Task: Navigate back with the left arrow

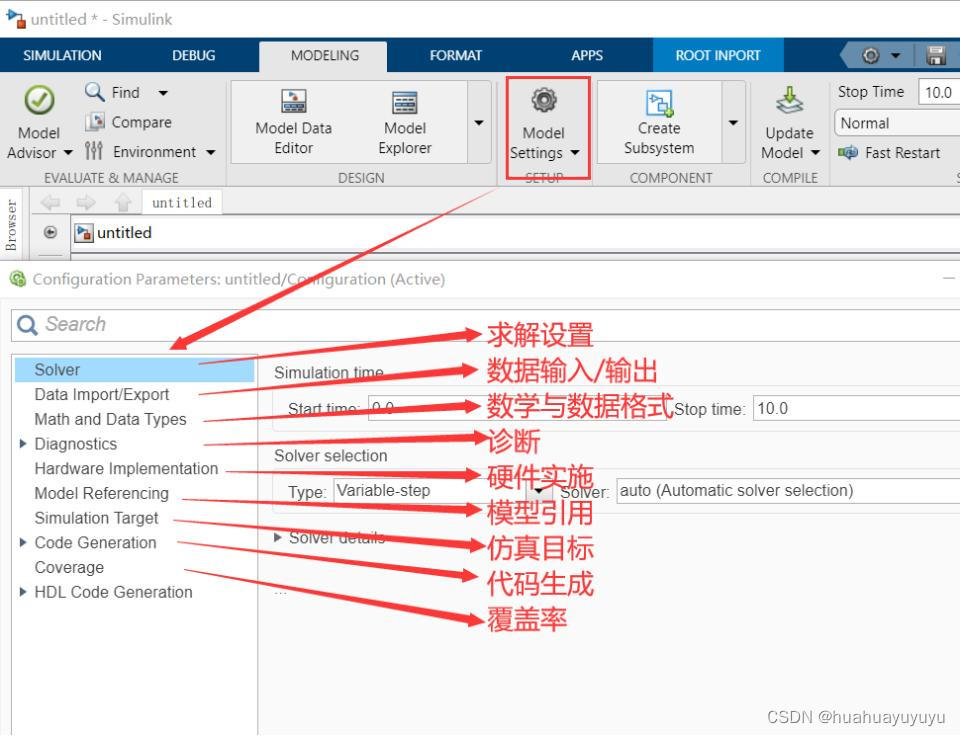Action: click(x=50, y=202)
